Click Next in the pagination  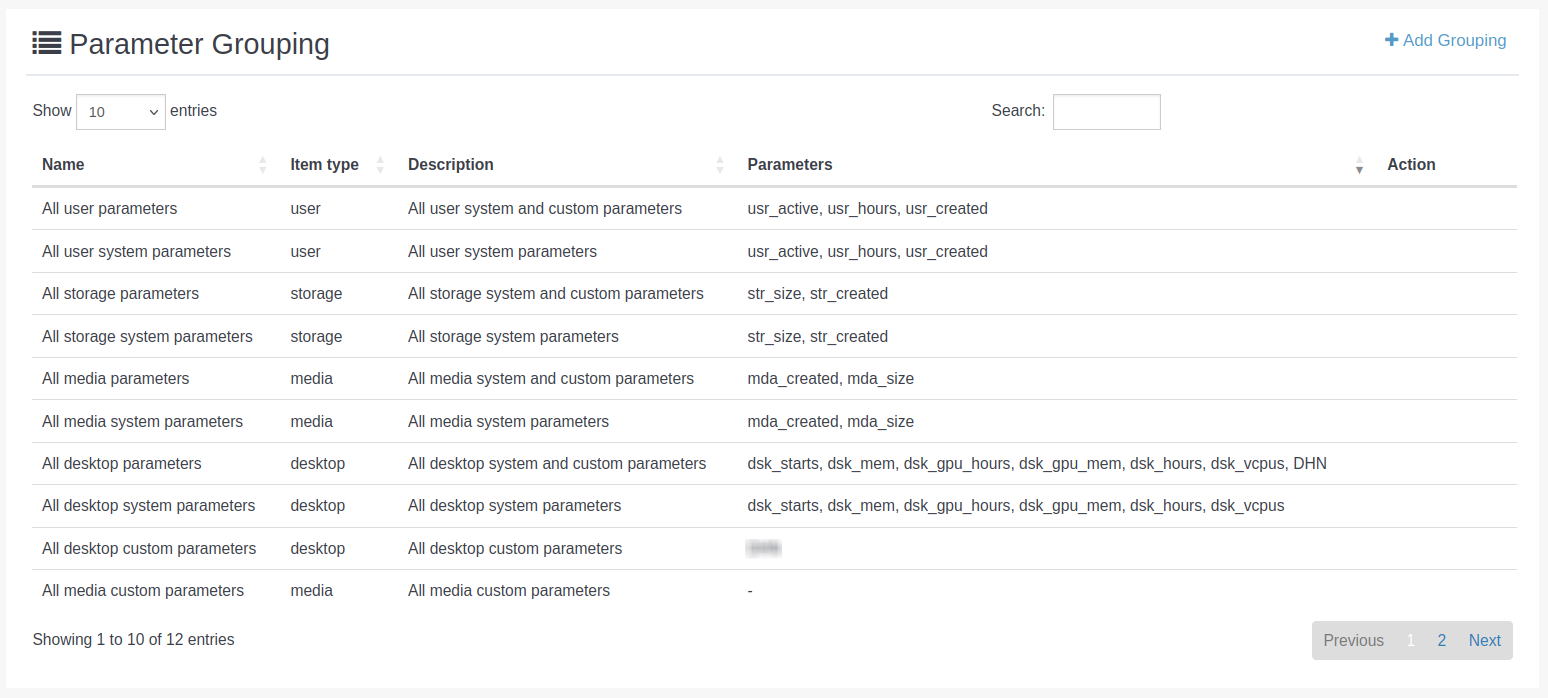click(1484, 641)
